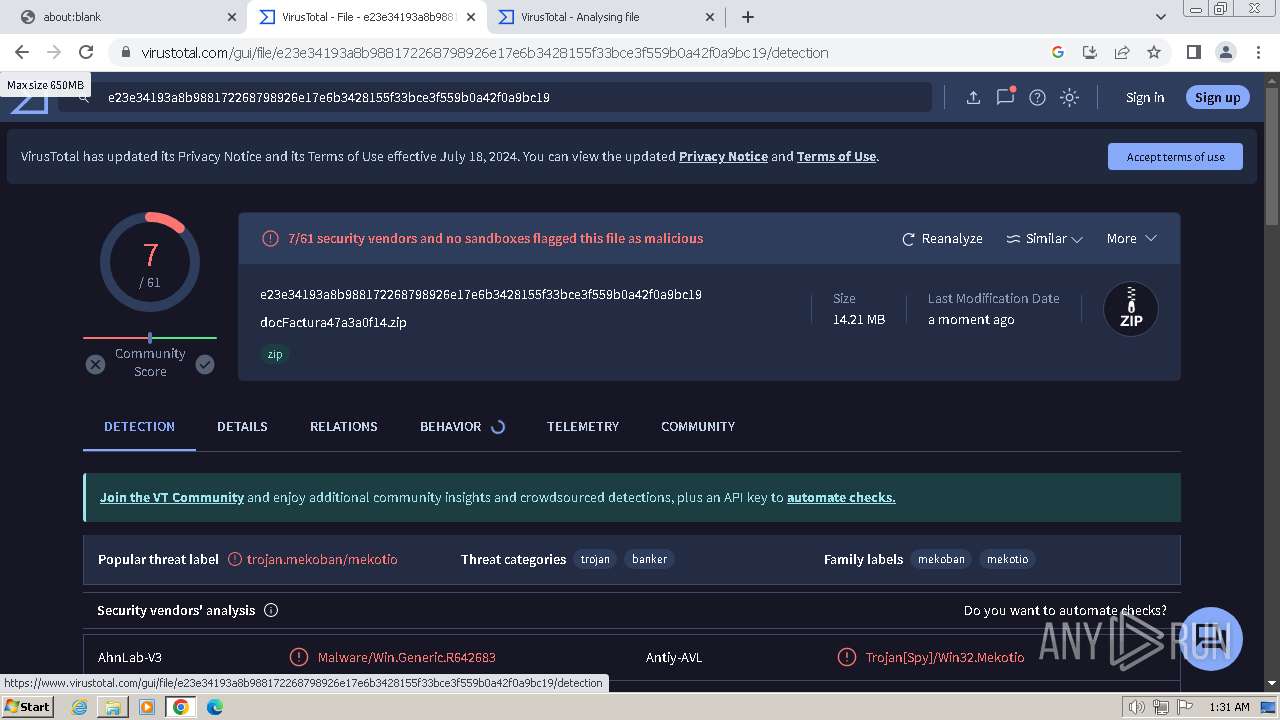This screenshot has height=720, width=1280.
Task: Bookmark this page with the star icon
Action: (x=1154, y=52)
